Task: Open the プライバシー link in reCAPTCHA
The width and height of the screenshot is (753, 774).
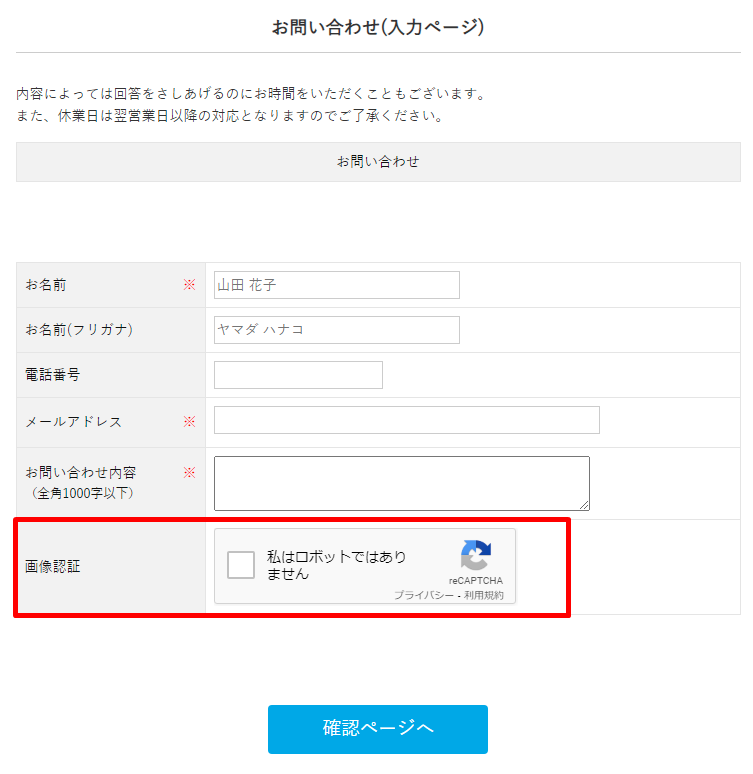Action: [x=425, y=595]
